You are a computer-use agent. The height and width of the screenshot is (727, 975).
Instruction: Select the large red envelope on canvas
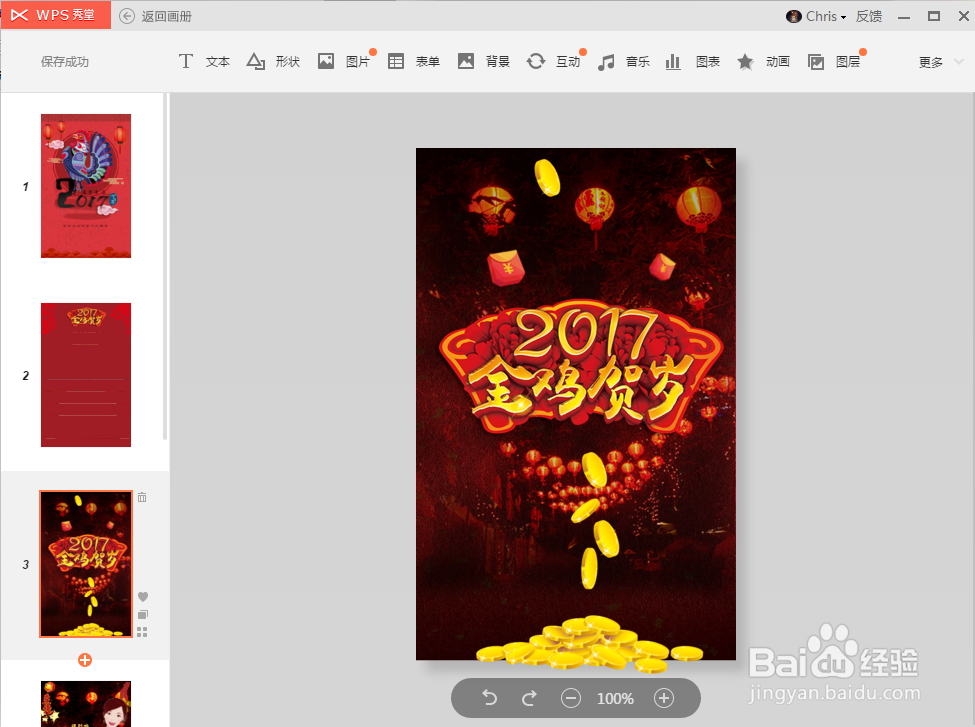(x=506, y=268)
